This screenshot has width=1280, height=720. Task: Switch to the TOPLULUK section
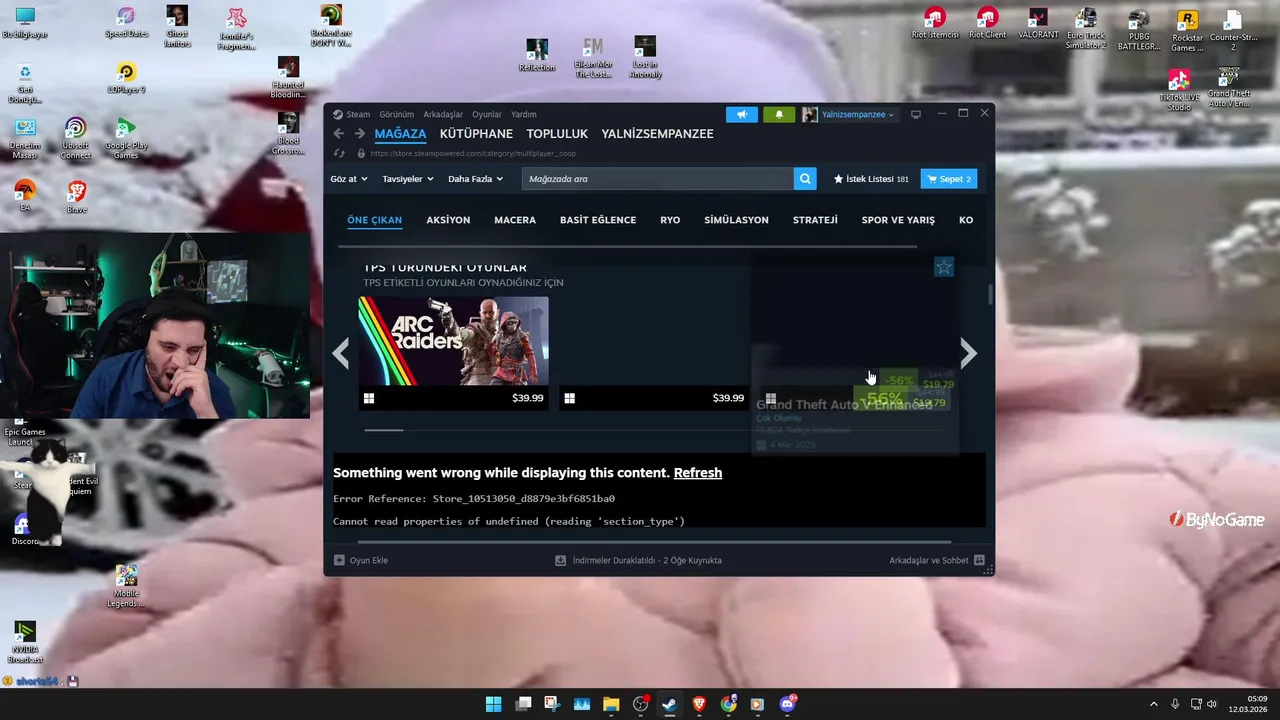(557, 134)
